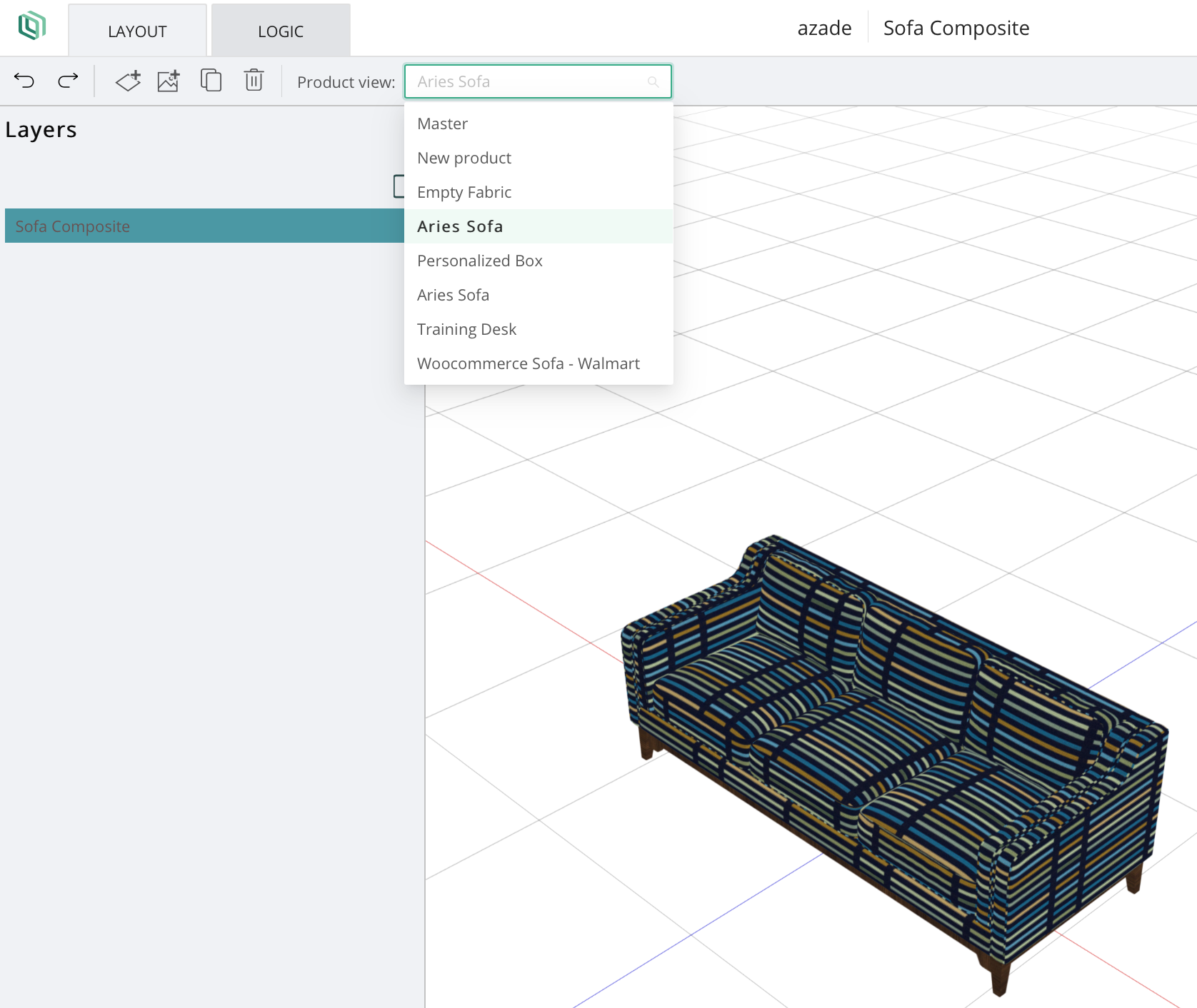Select the New product option
Viewport: 1197px width, 1008px height.
point(464,158)
